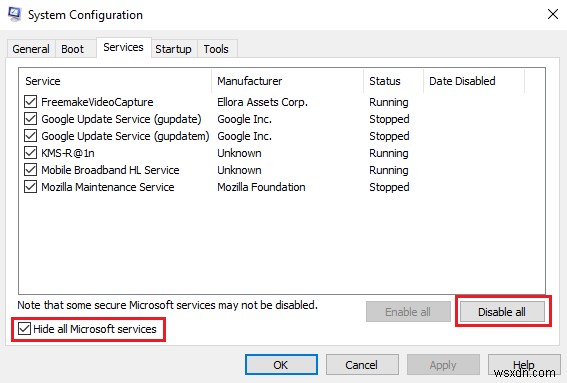Click Unknown manufacturer in Mobile Broadband row
The height and width of the screenshot is (383, 567).
coord(239,170)
